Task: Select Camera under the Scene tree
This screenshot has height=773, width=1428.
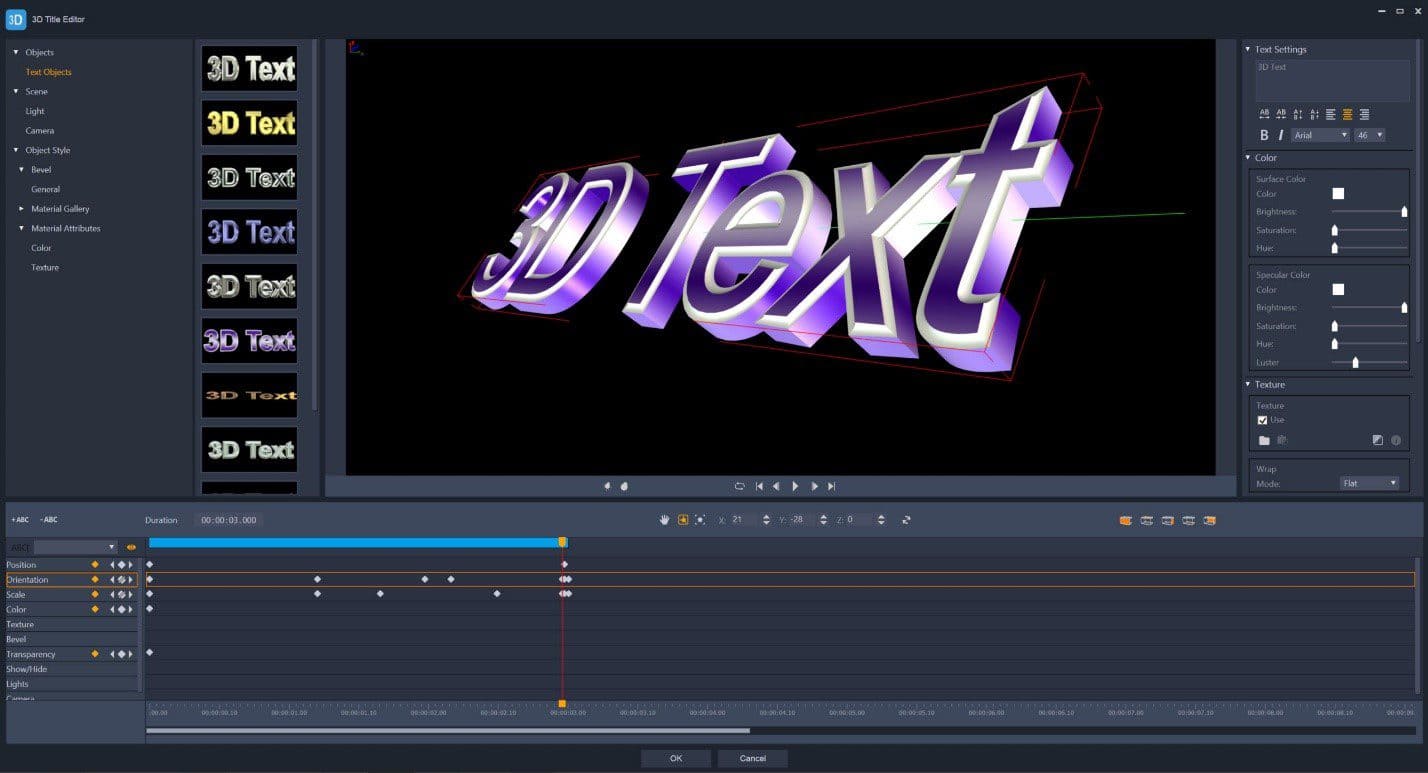Action: [39, 130]
